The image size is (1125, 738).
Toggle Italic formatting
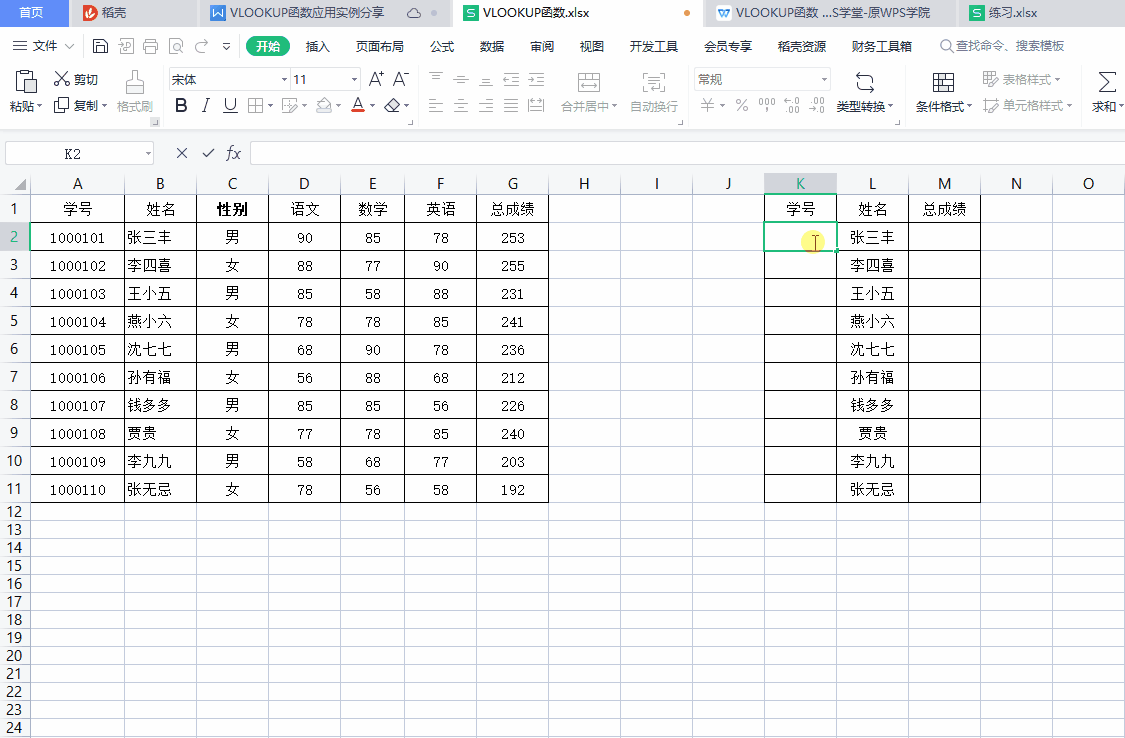(x=206, y=106)
